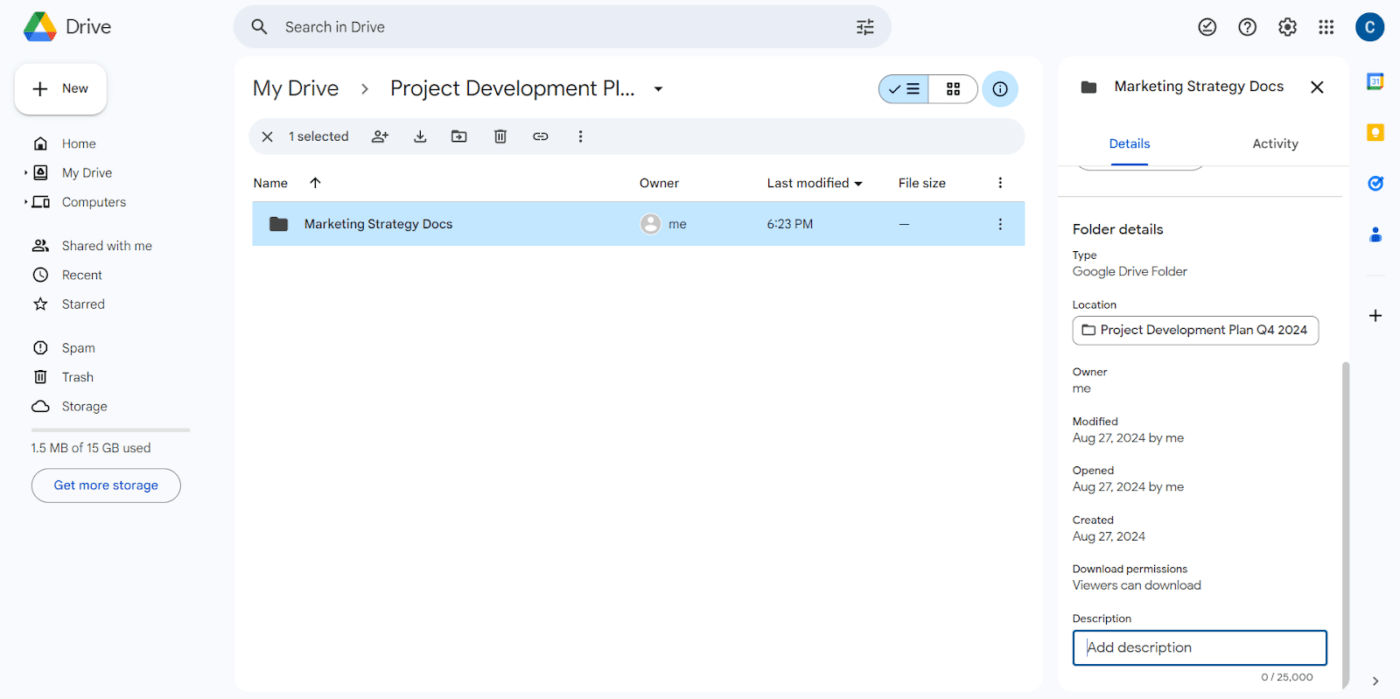Click the Google Drive logo

(67, 27)
